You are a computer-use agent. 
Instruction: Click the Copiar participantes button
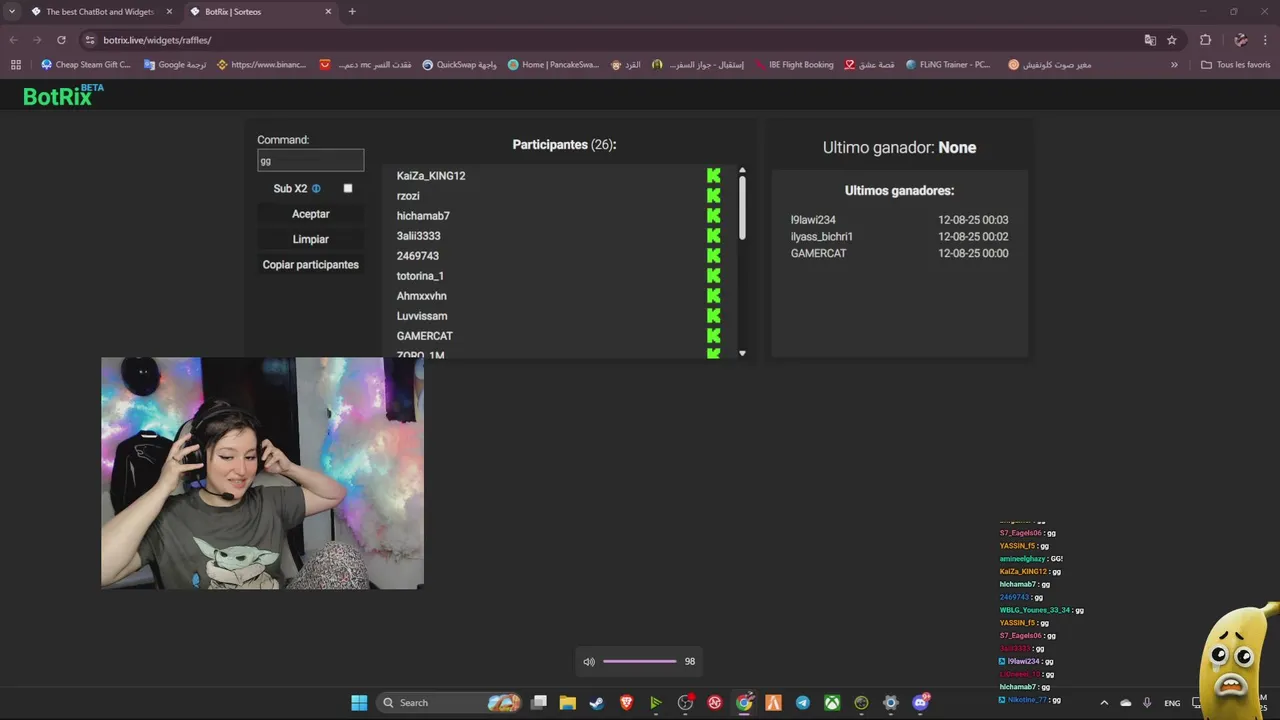coord(311,265)
